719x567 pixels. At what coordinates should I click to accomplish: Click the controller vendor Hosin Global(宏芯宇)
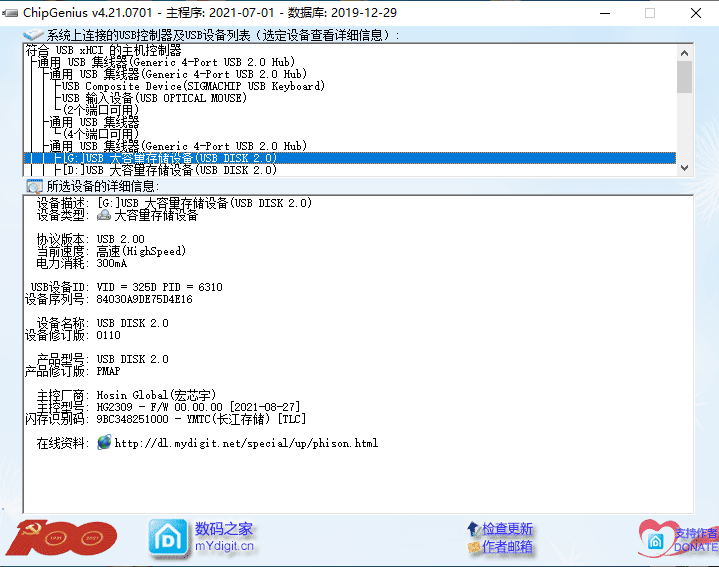coord(156,395)
